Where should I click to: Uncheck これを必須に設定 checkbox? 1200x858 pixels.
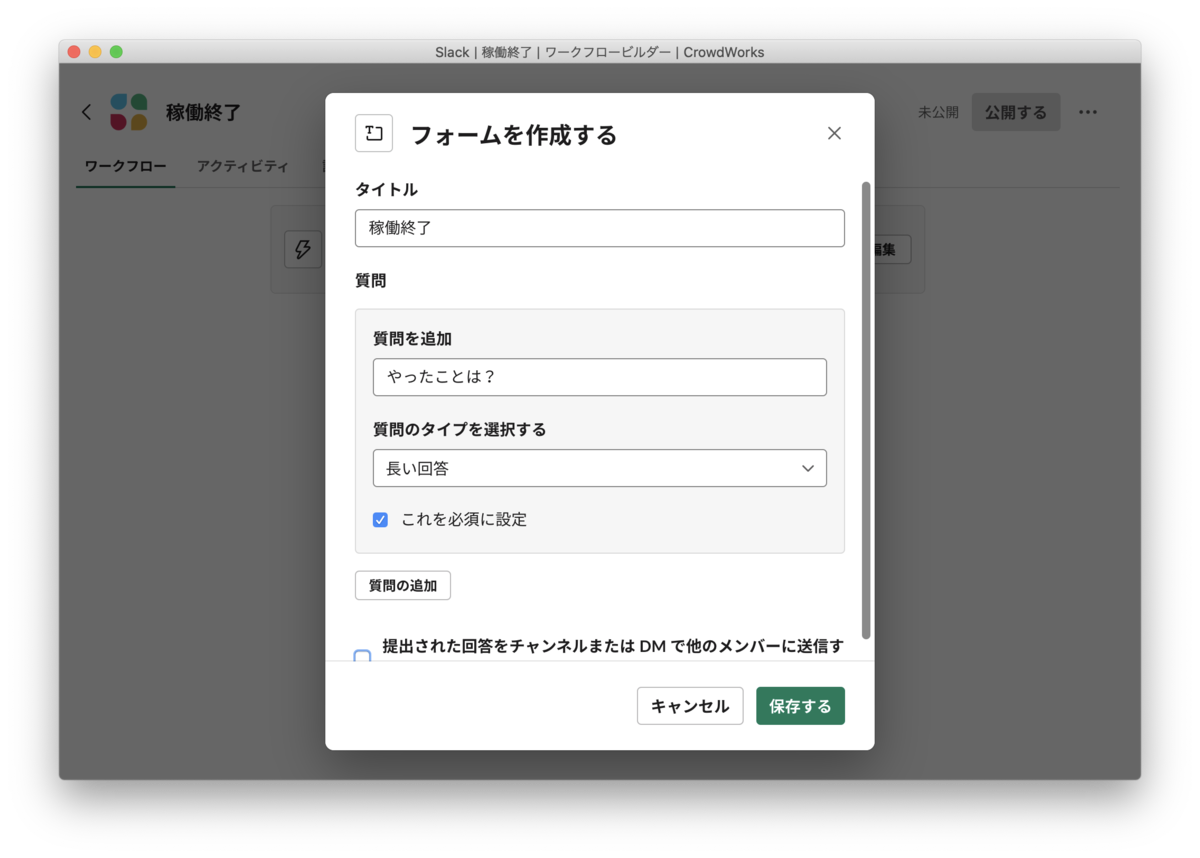[x=380, y=520]
